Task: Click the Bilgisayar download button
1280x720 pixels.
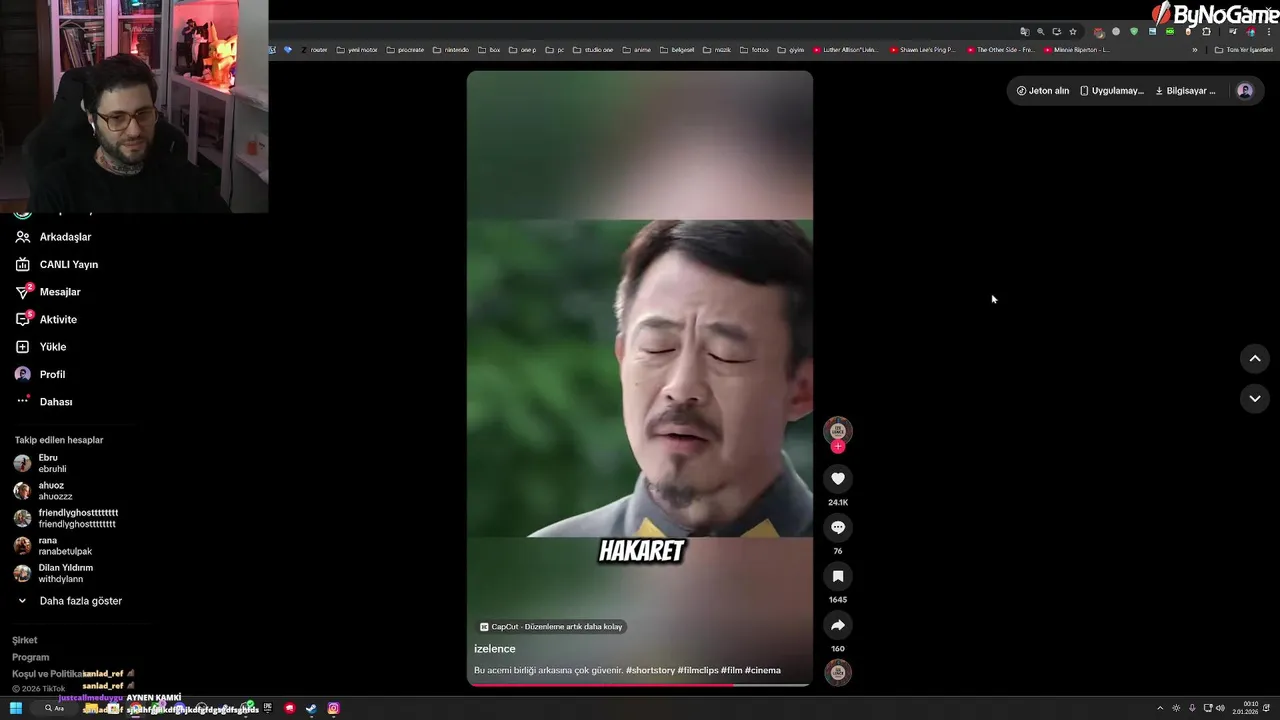Action: (1185, 91)
